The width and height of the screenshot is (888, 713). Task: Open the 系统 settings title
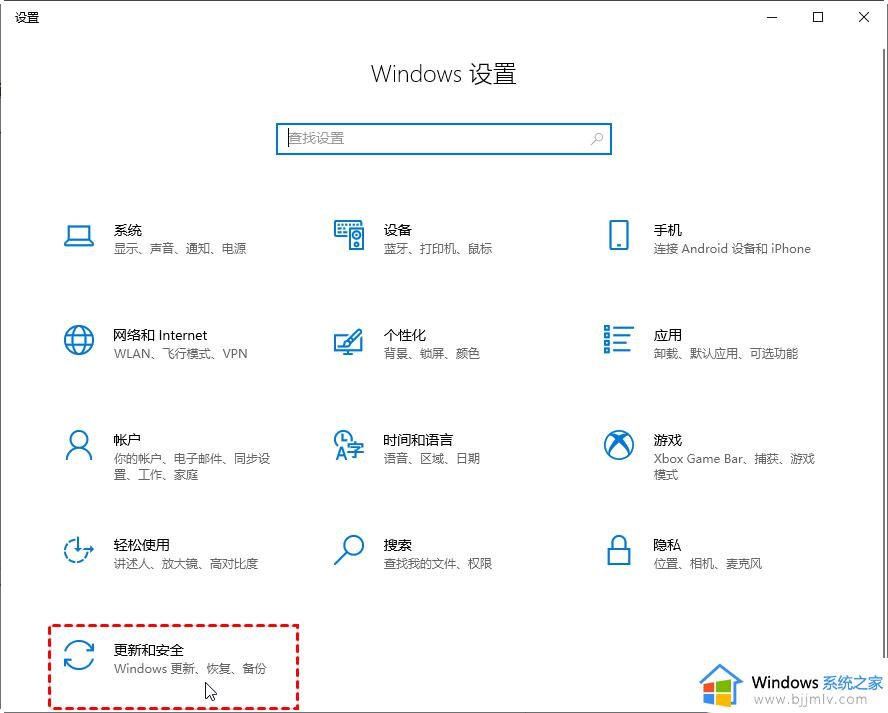(x=127, y=230)
